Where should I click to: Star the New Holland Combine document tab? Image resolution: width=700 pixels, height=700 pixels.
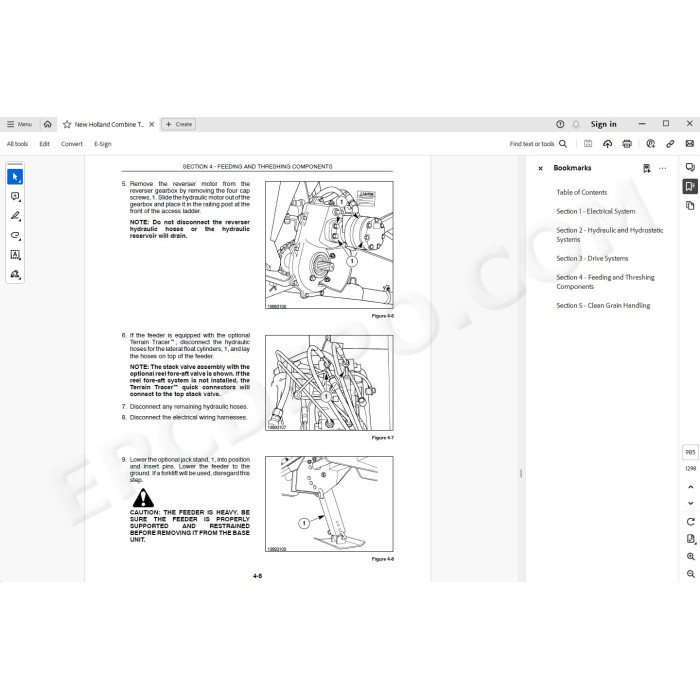(67, 125)
